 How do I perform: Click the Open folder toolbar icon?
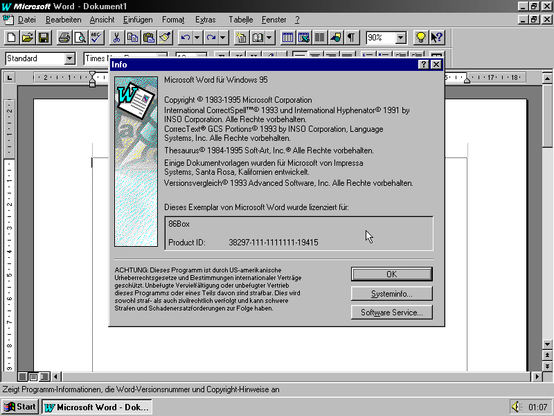pos(28,37)
